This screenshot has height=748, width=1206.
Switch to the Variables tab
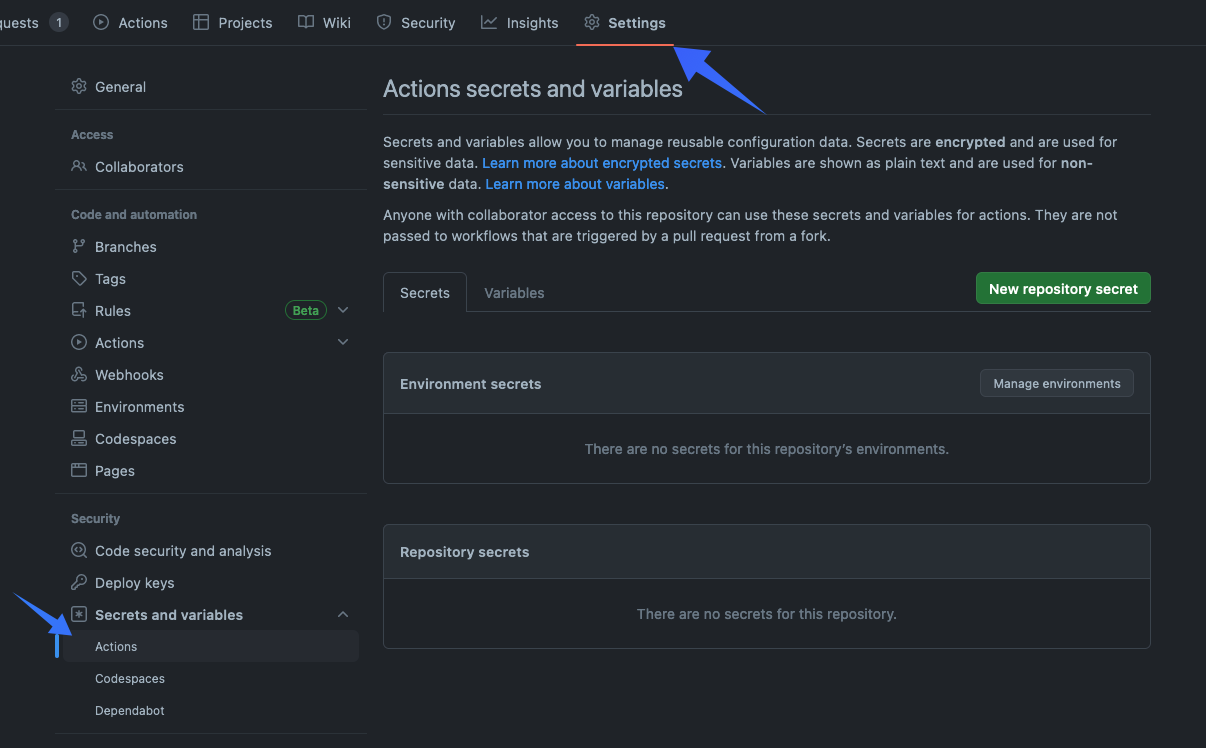(x=514, y=293)
